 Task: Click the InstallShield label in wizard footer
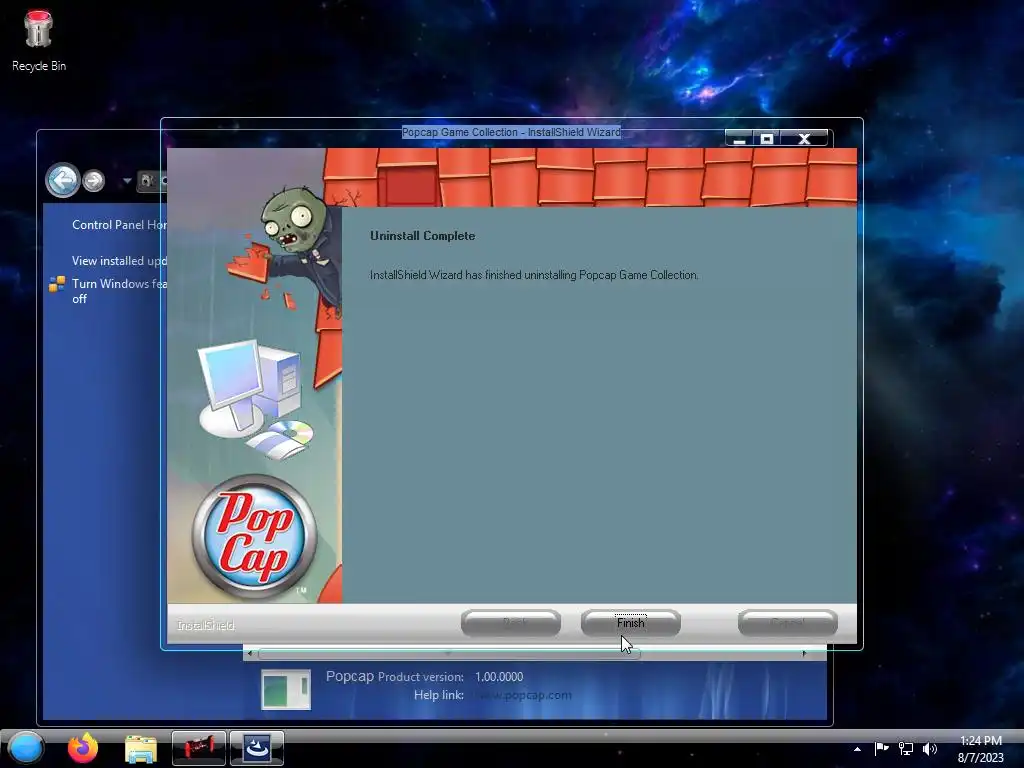(x=206, y=626)
